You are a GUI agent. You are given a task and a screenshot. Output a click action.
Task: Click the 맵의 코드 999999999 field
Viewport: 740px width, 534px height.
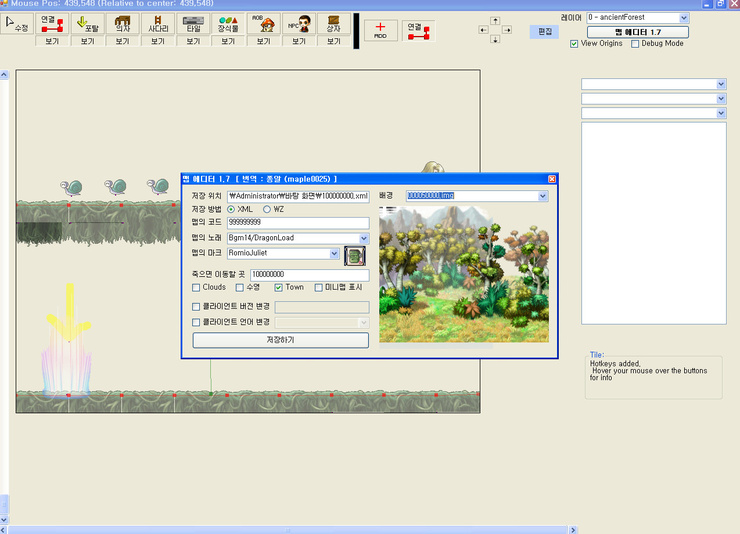click(x=298, y=222)
